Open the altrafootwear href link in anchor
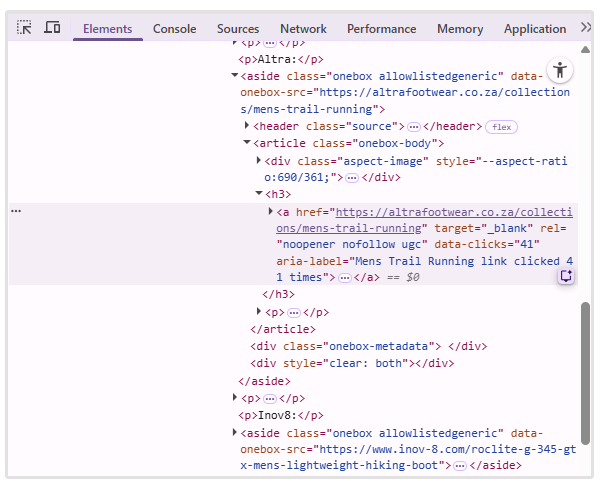The height and width of the screenshot is (490, 600). pyautogui.click(x=453, y=212)
